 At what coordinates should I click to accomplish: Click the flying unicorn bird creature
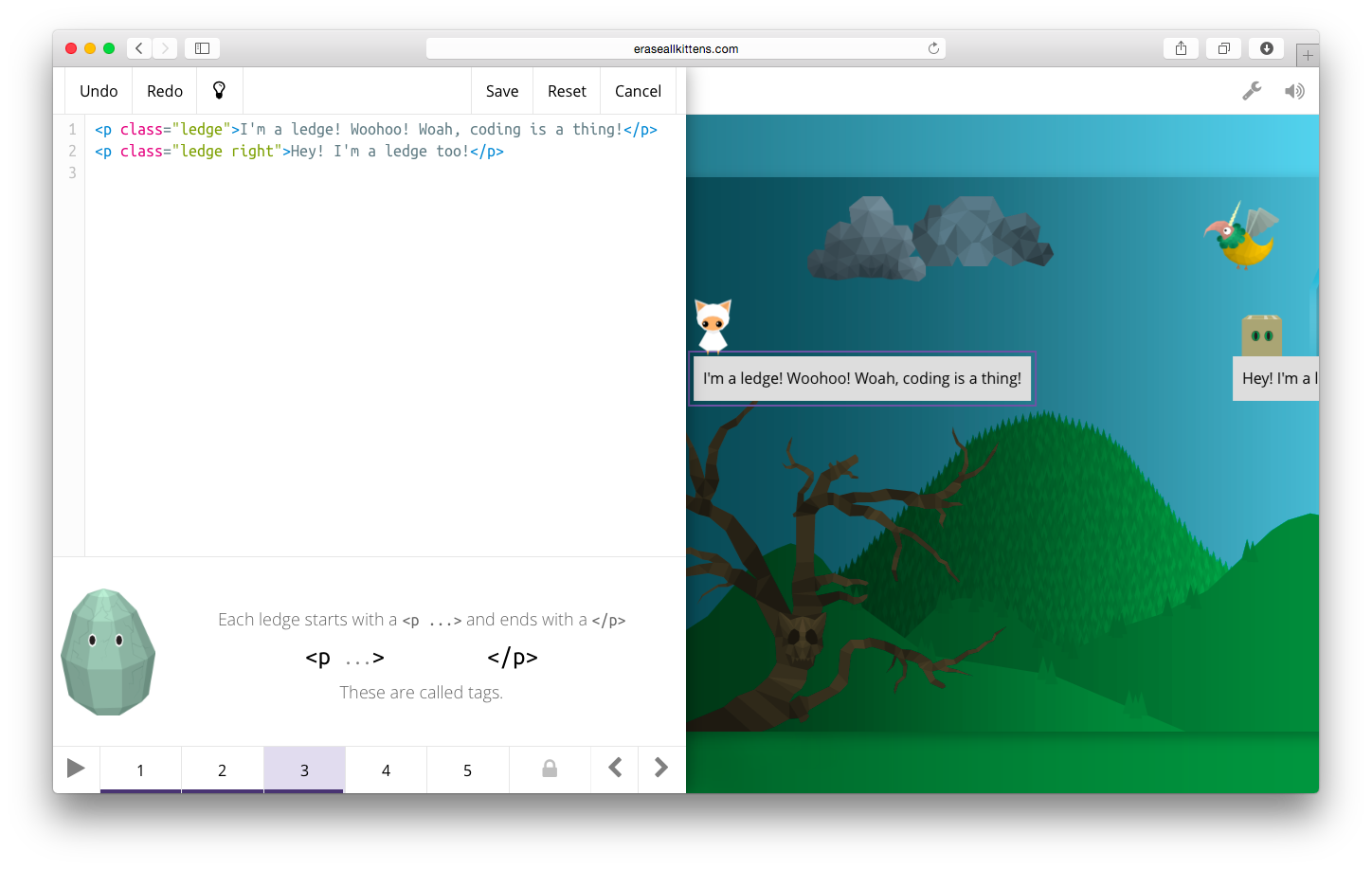coord(1242,235)
